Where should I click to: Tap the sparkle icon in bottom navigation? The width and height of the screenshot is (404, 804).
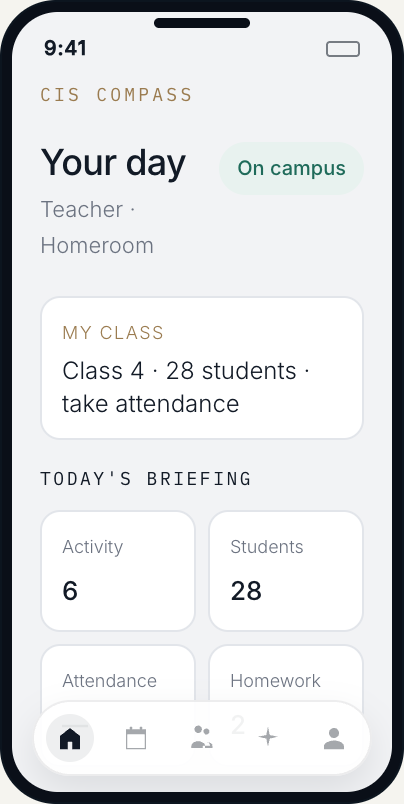(x=268, y=738)
